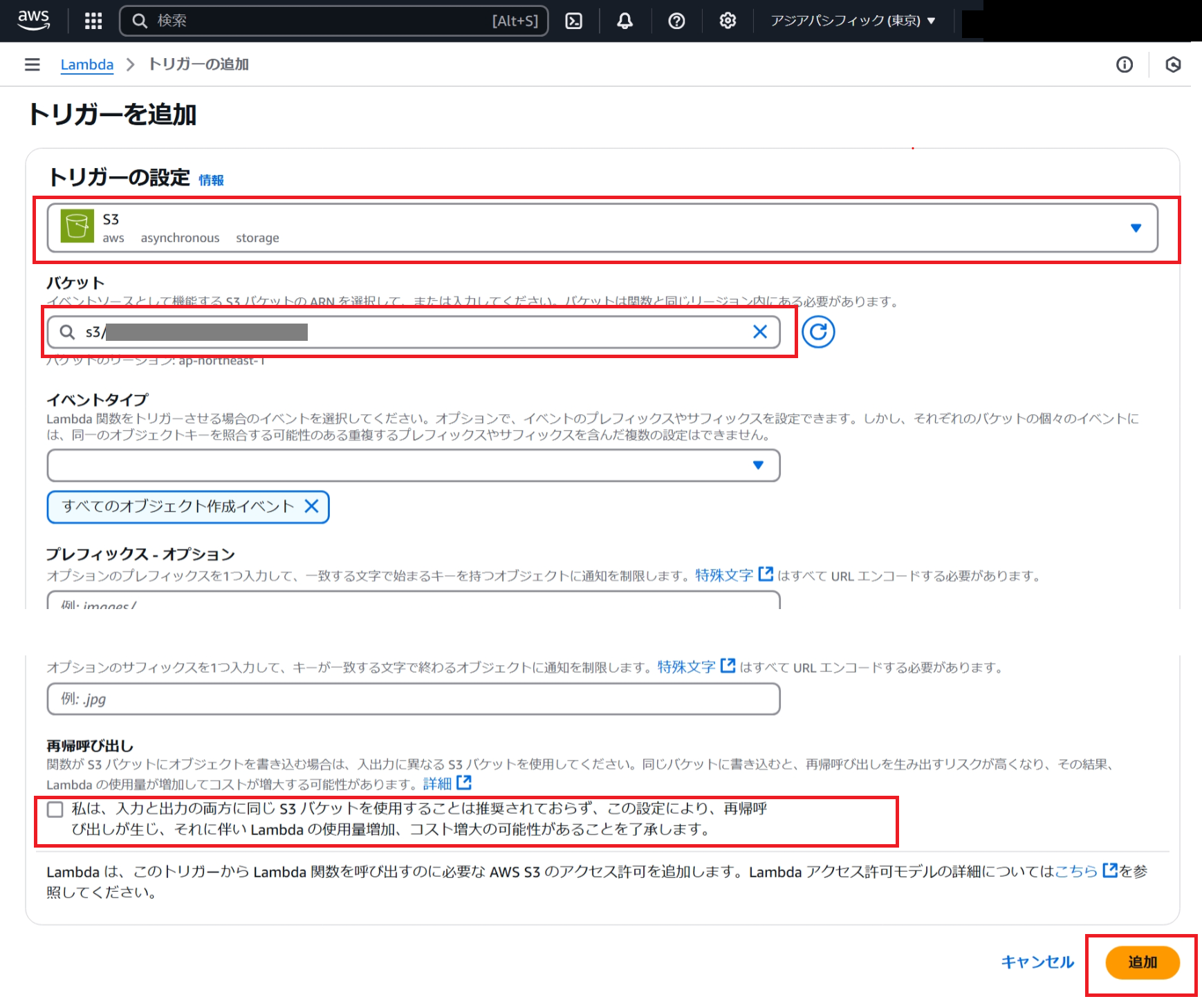Open the hamburger side navigation menu
Viewport: 1202px width, 1008px height.
click(x=32, y=64)
